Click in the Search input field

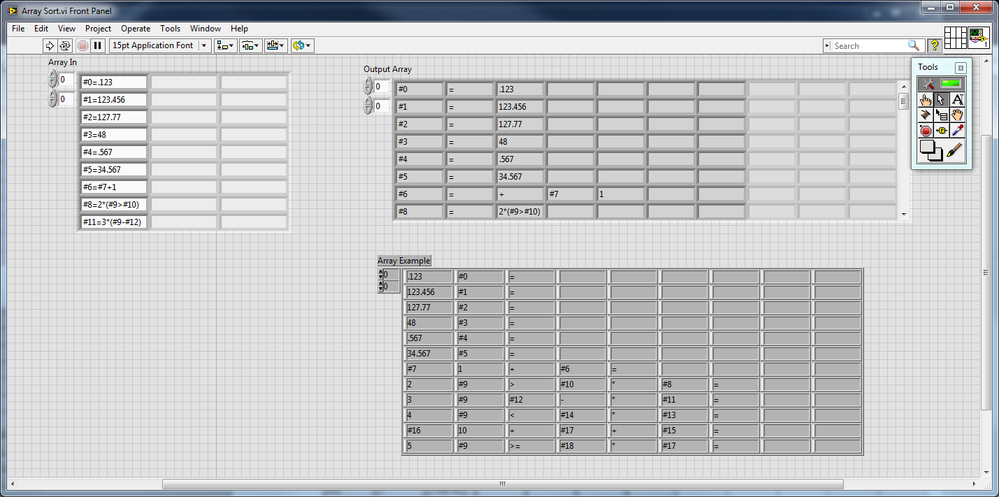coord(870,46)
